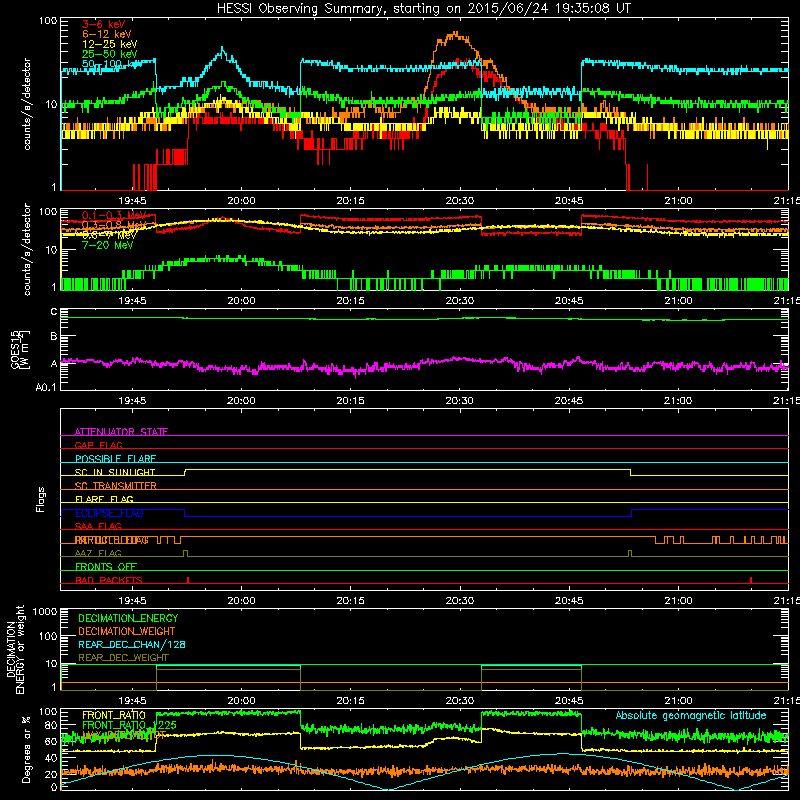The height and width of the screenshot is (800, 800).
Task: Select the Absolute geomagnetic latitude label
Action: point(691,716)
